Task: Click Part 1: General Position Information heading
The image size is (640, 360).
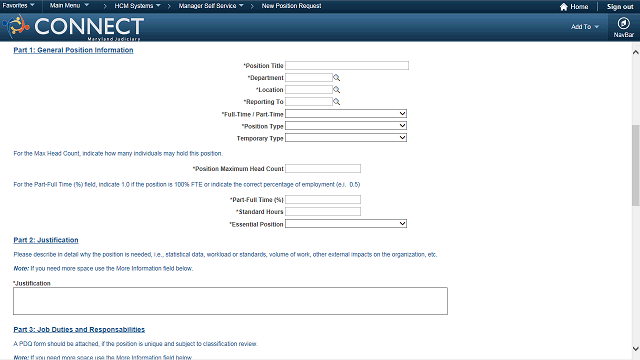Action: point(73,50)
